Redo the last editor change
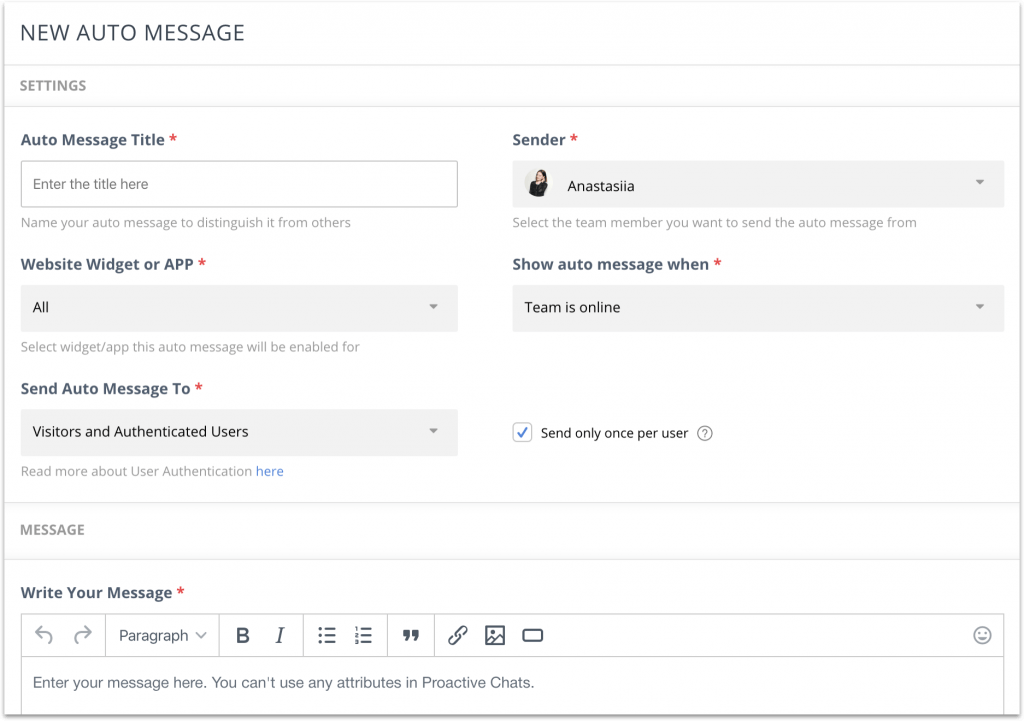Screen dimensions: 1024x721 [x=82, y=635]
